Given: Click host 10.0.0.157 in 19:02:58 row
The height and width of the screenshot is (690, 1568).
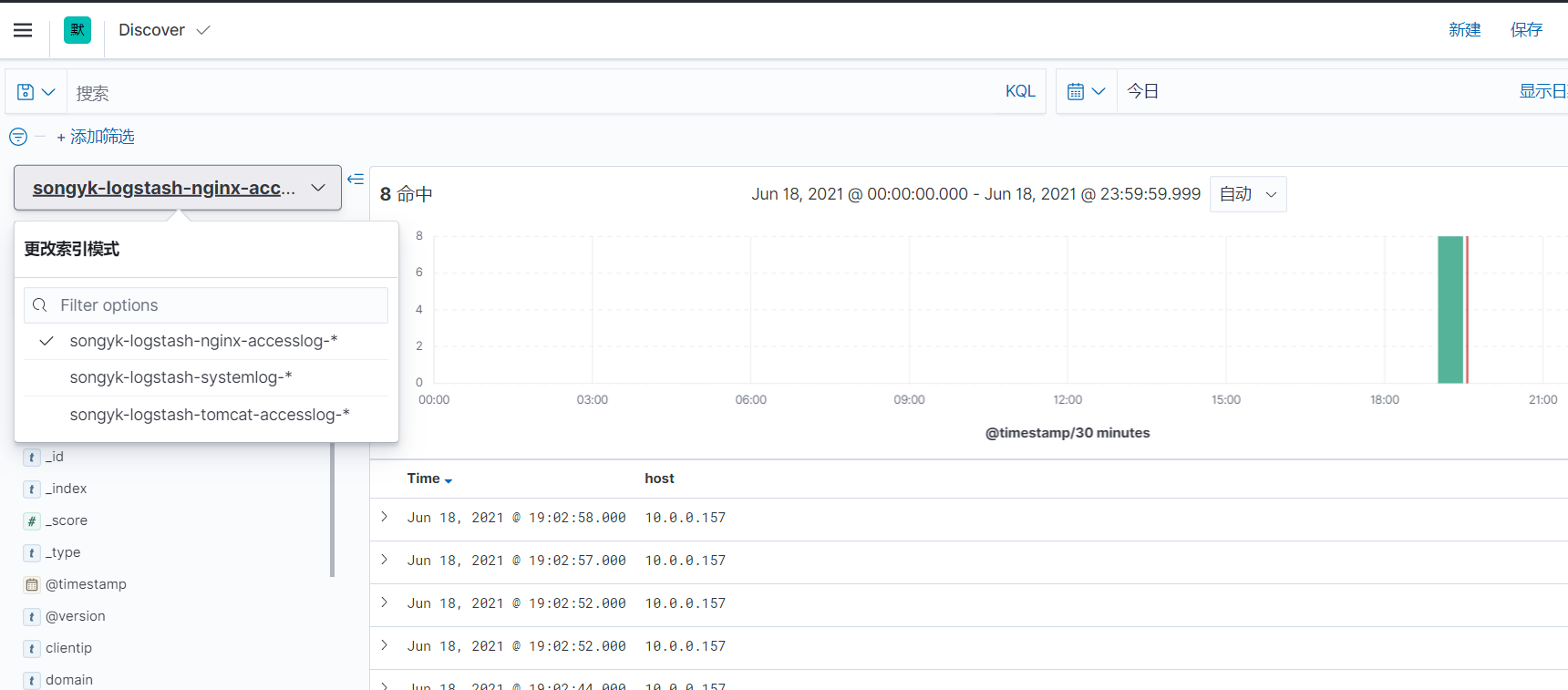Looking at the screenshot, I should point(686,518).
